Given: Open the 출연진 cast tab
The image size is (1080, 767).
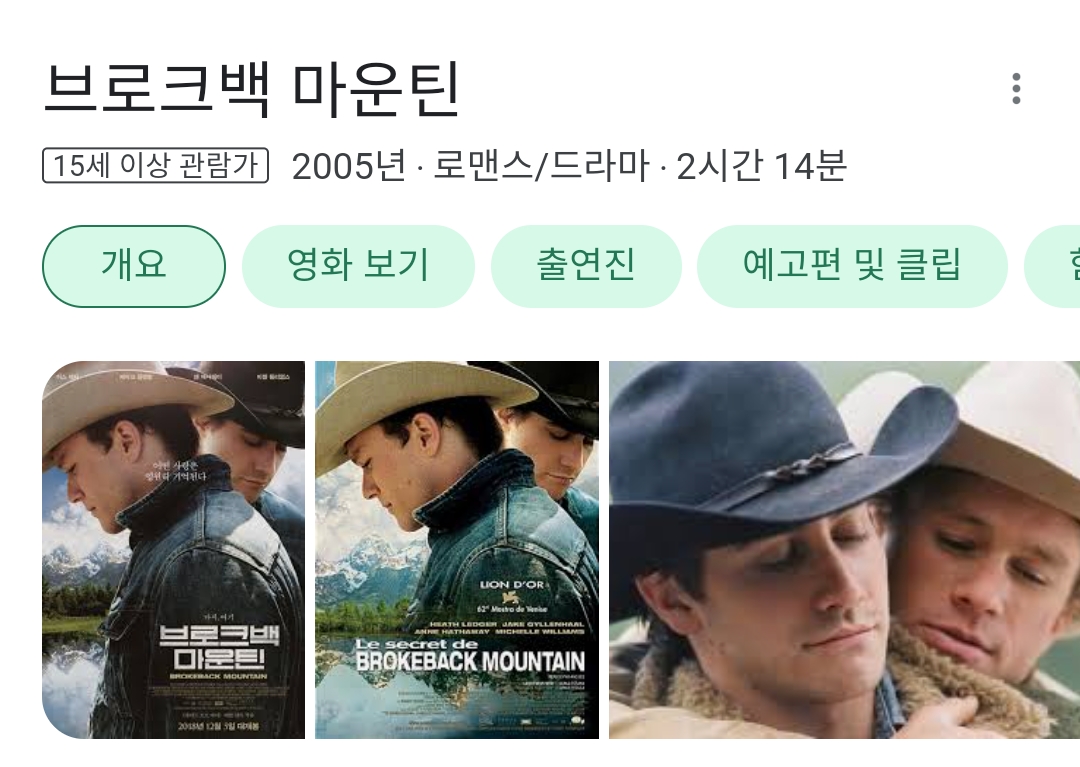Looking at the screenshot, I should [x=585, y=266].
